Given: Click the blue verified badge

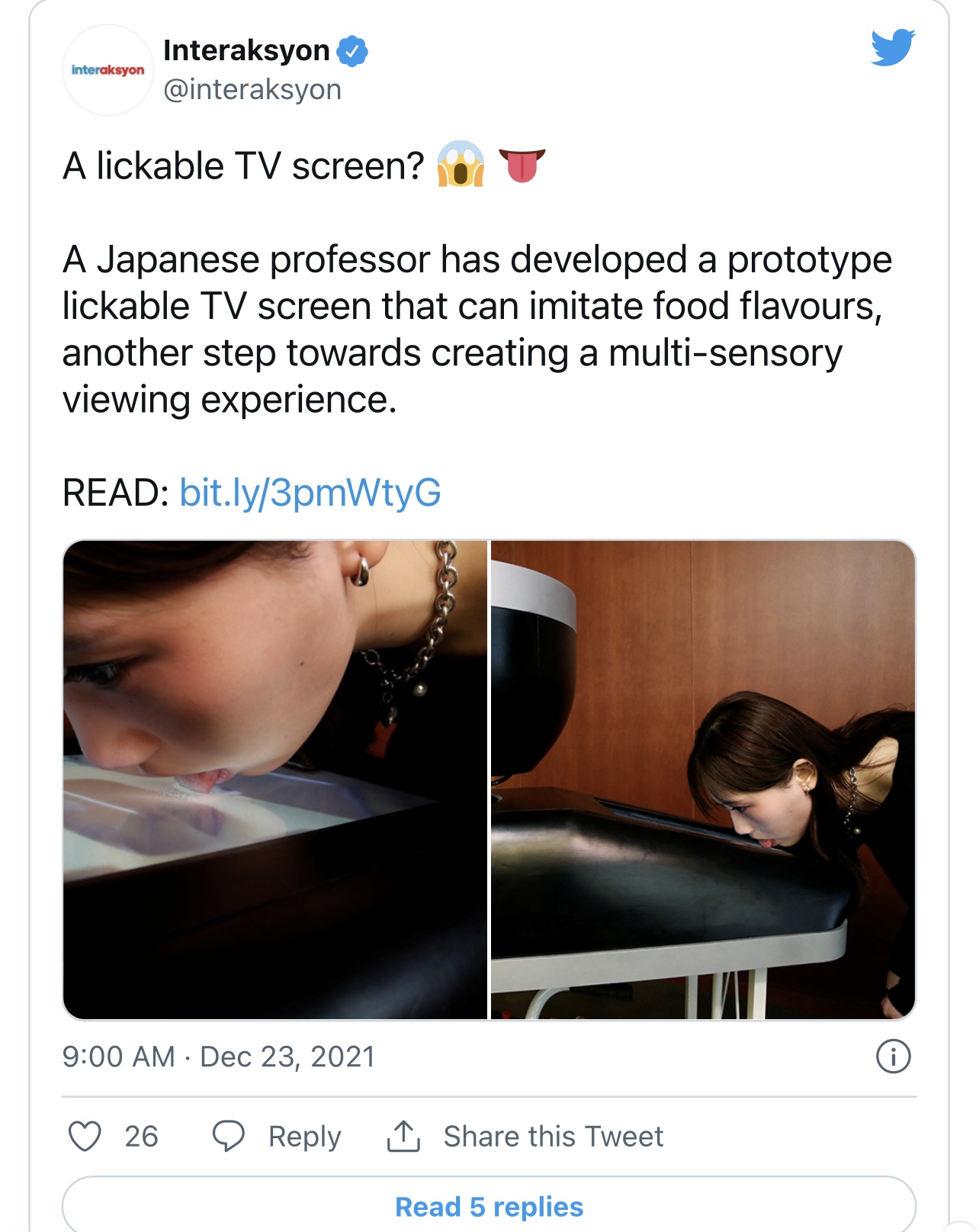Looking at the screenshot, I should 352,51.
